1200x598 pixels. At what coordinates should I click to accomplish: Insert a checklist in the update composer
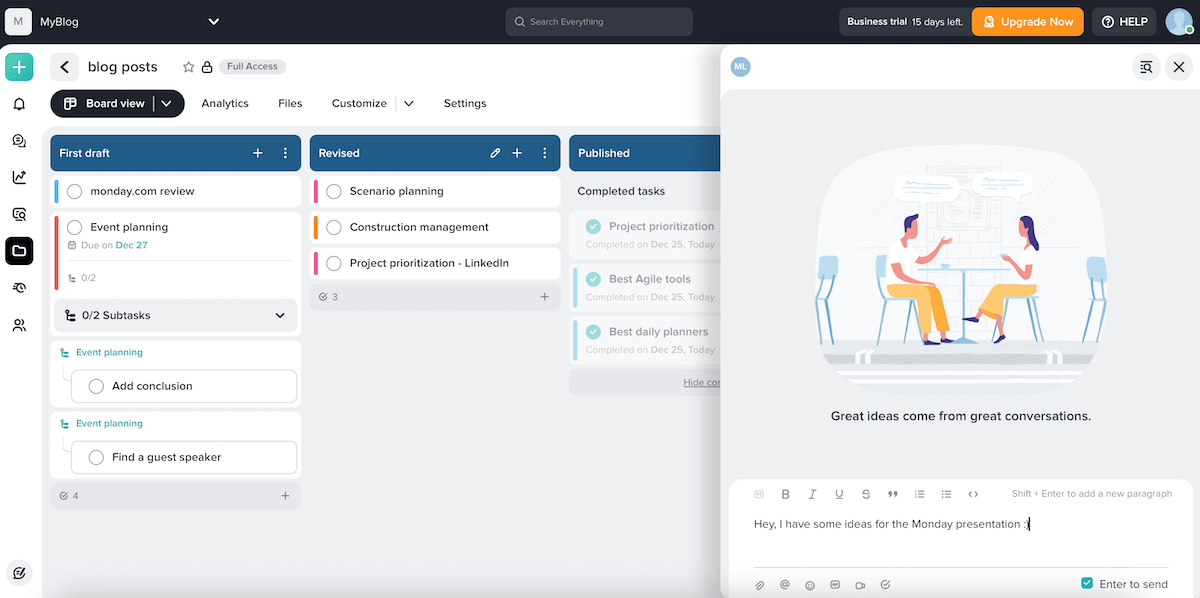click(x=884, y=585)
